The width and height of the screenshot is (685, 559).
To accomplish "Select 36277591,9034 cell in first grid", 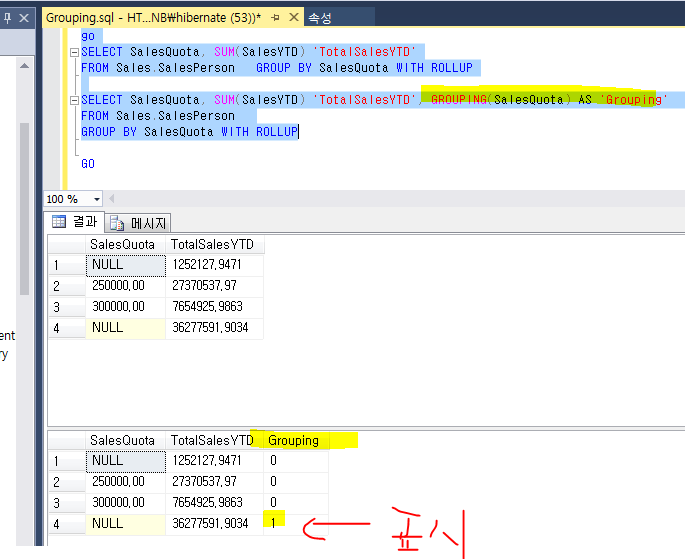I will pyautogui.click(x=214, y=328).
